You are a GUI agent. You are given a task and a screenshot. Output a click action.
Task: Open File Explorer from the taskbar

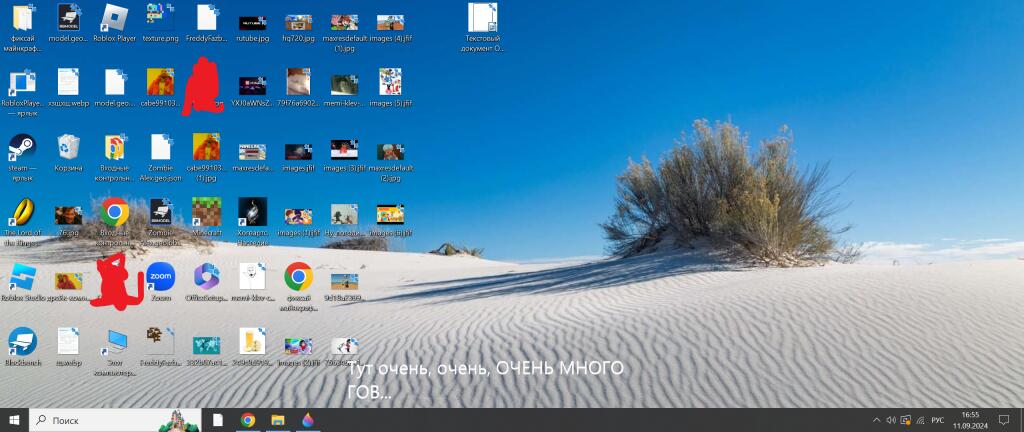pyautogui.click(x=278, y=420)
